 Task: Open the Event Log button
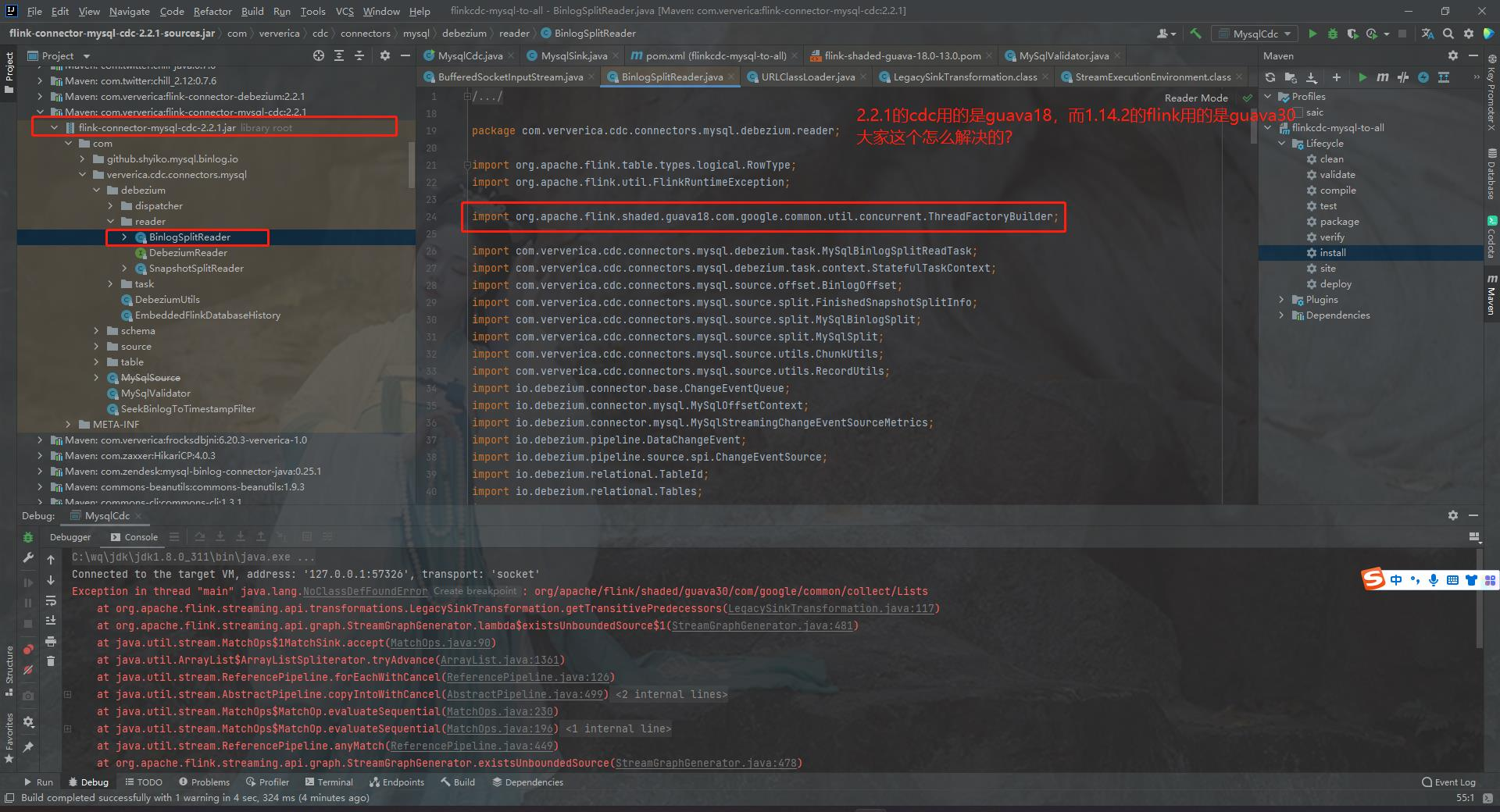[x=1449, y=782]
